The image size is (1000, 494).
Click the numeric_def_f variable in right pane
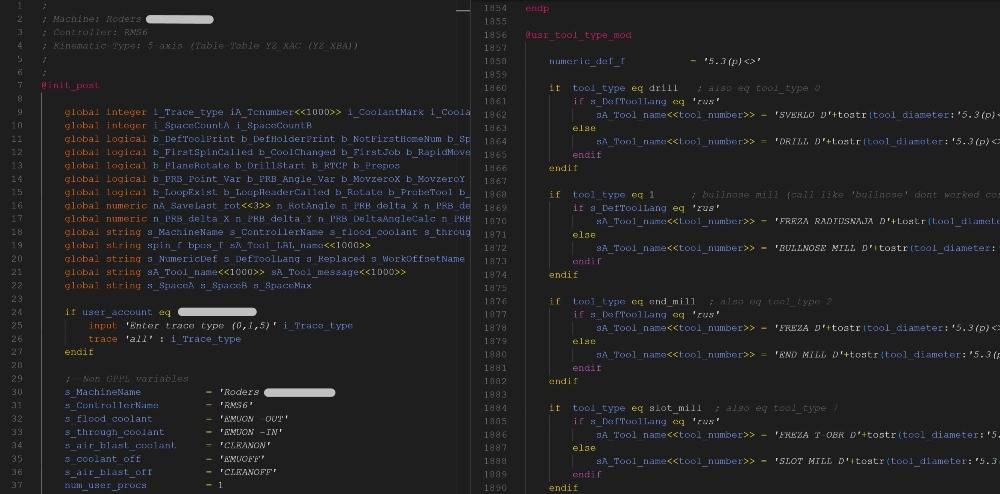[x=586, y=61]
